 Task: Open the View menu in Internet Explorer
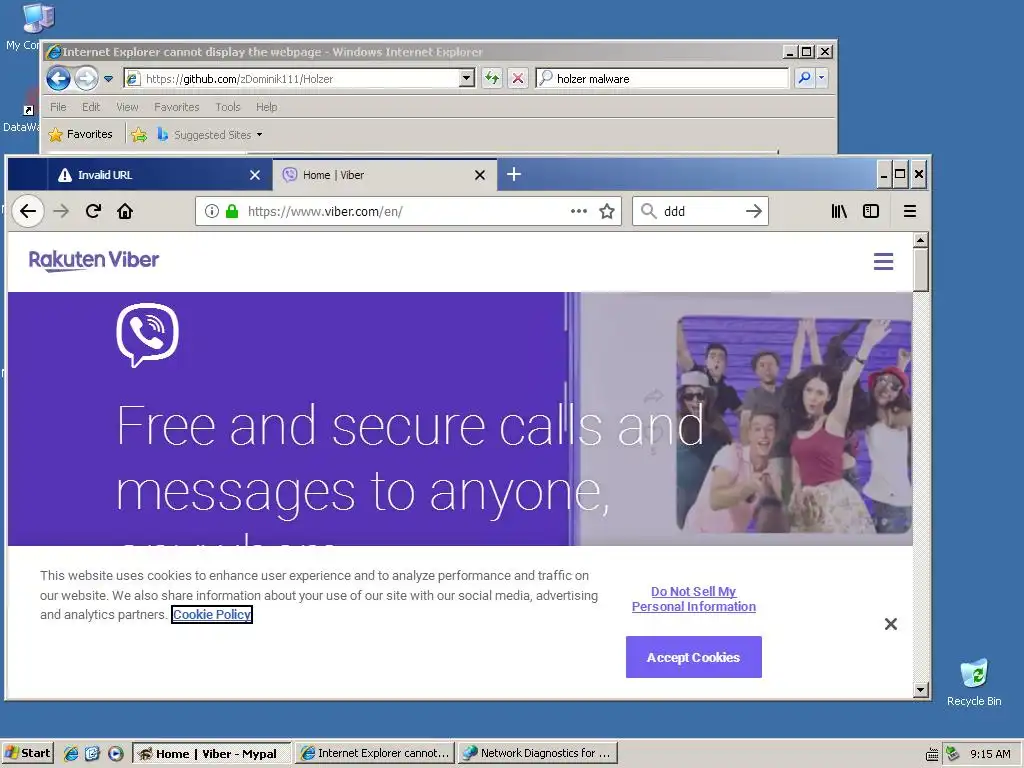point(127,107)
